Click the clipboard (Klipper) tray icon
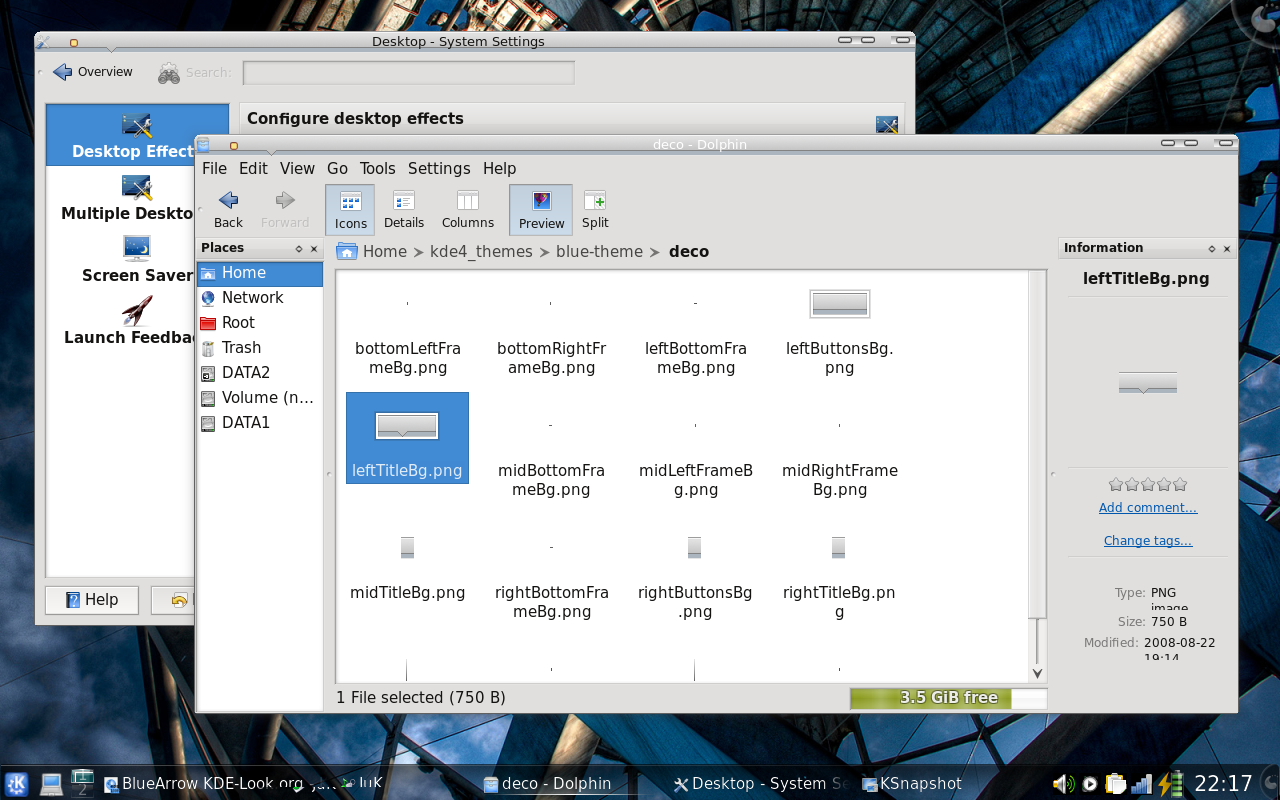The image size is (1280, 800). point(1116,784)
